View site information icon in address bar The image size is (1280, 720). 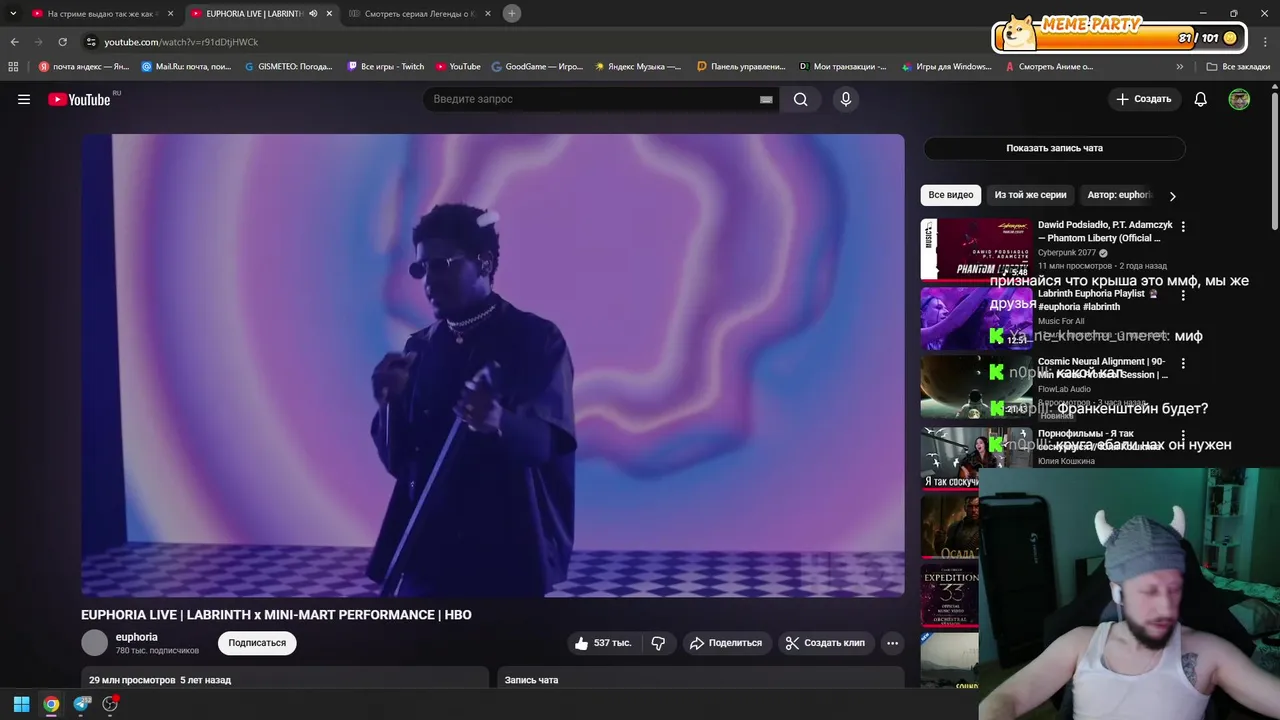coord(91,42)
